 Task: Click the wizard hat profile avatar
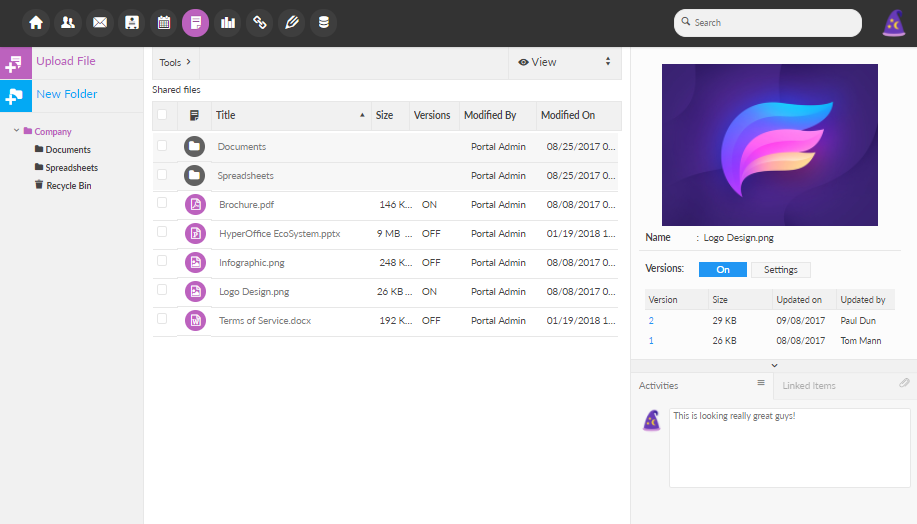(x=894, y=23)
